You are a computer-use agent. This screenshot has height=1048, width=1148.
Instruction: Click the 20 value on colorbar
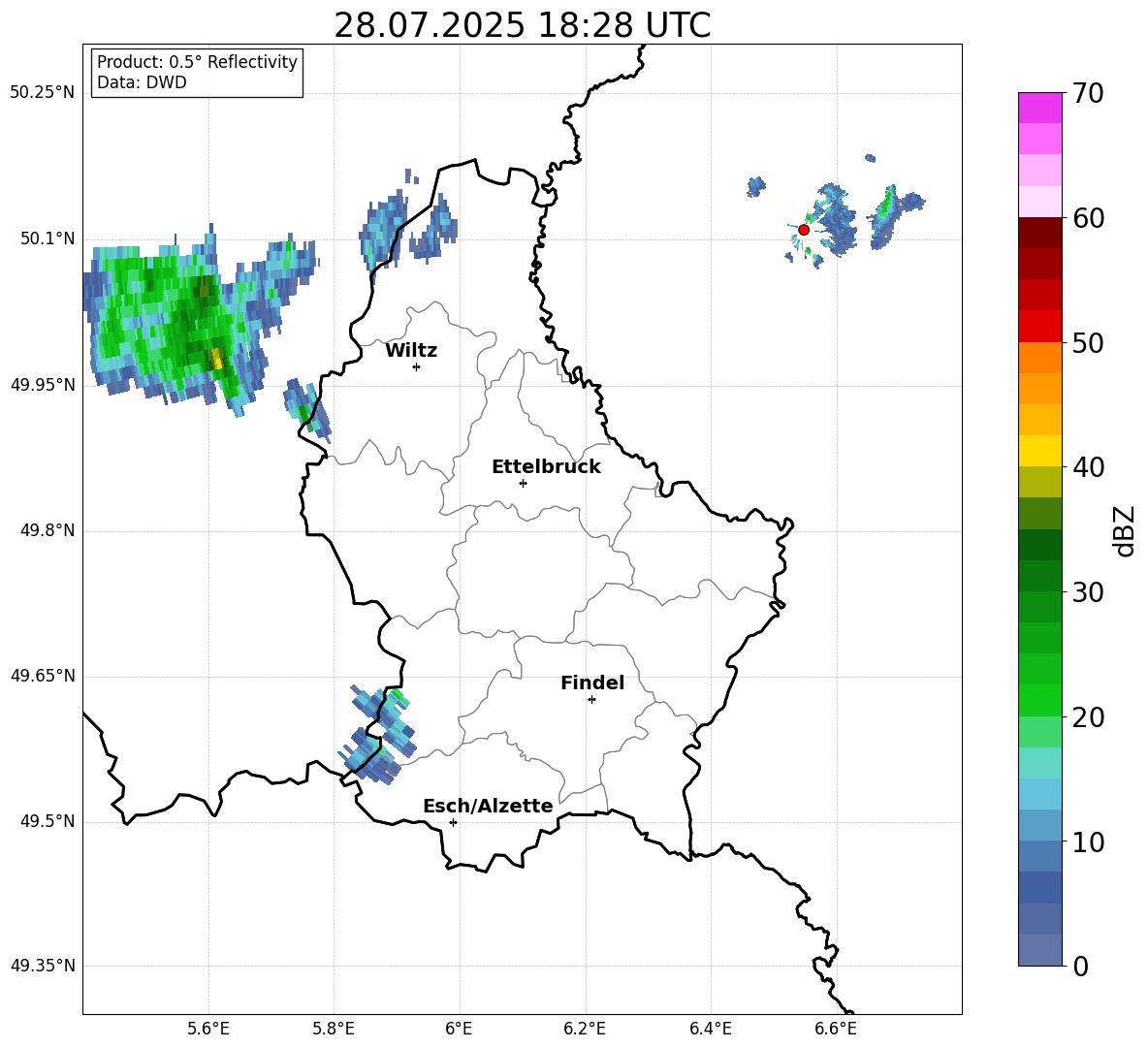(x=1088, y=717)
